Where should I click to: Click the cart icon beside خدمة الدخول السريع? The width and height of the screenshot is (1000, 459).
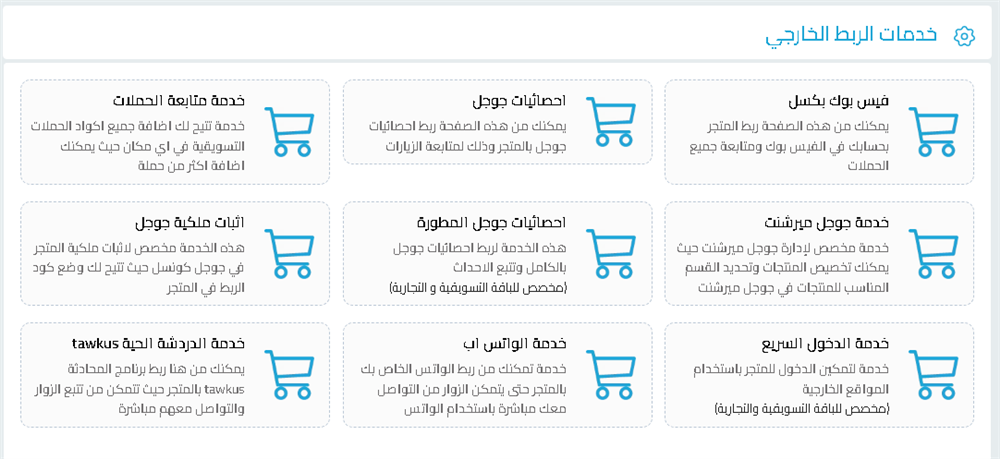(932, 374)
